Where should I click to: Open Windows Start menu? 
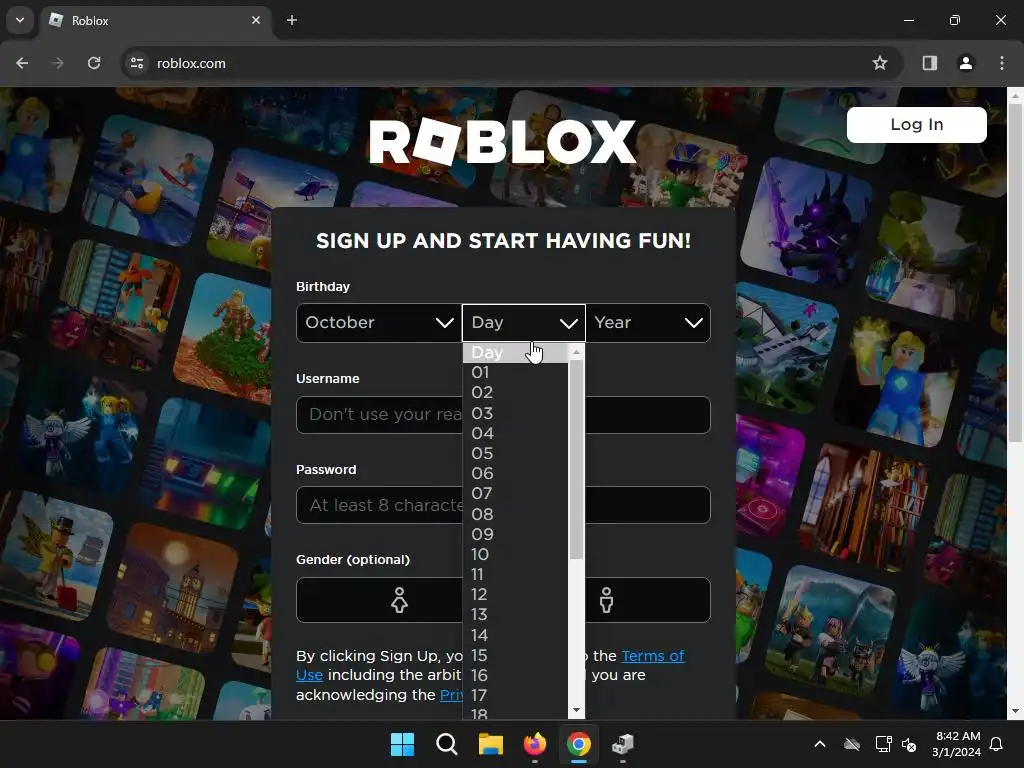click(x=402, y=744)
